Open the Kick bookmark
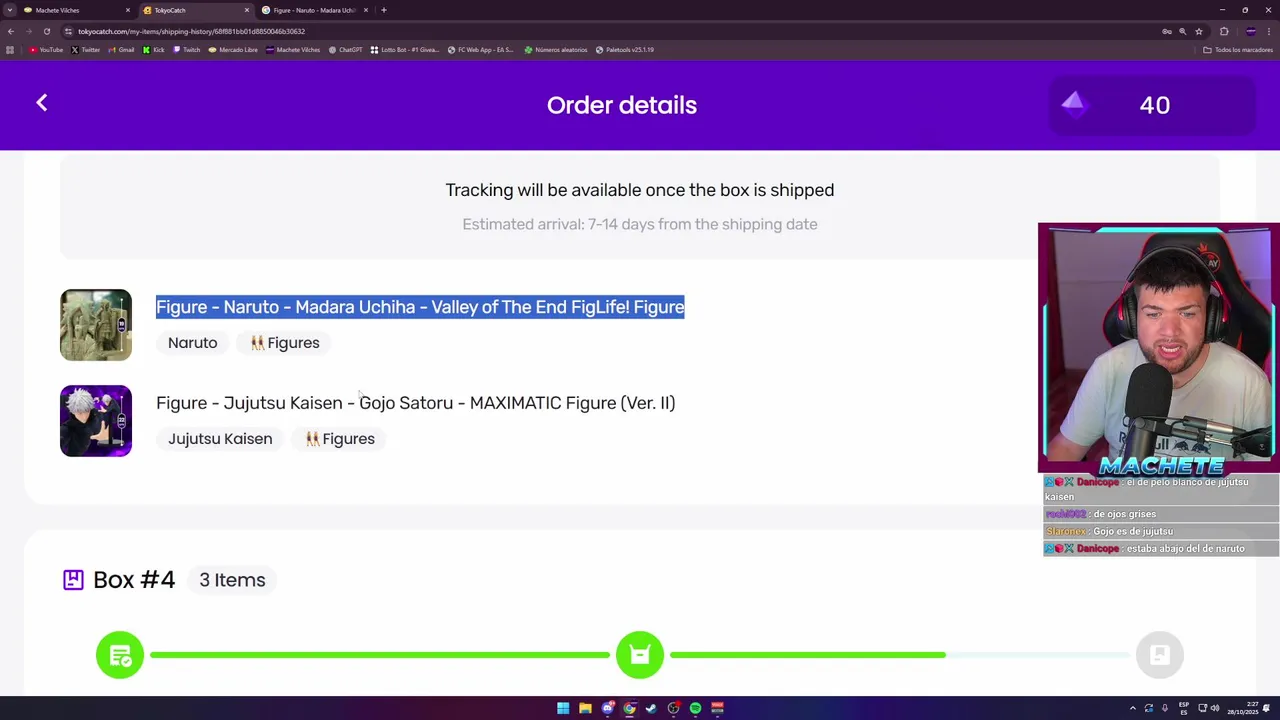 [x=154, y=50]
